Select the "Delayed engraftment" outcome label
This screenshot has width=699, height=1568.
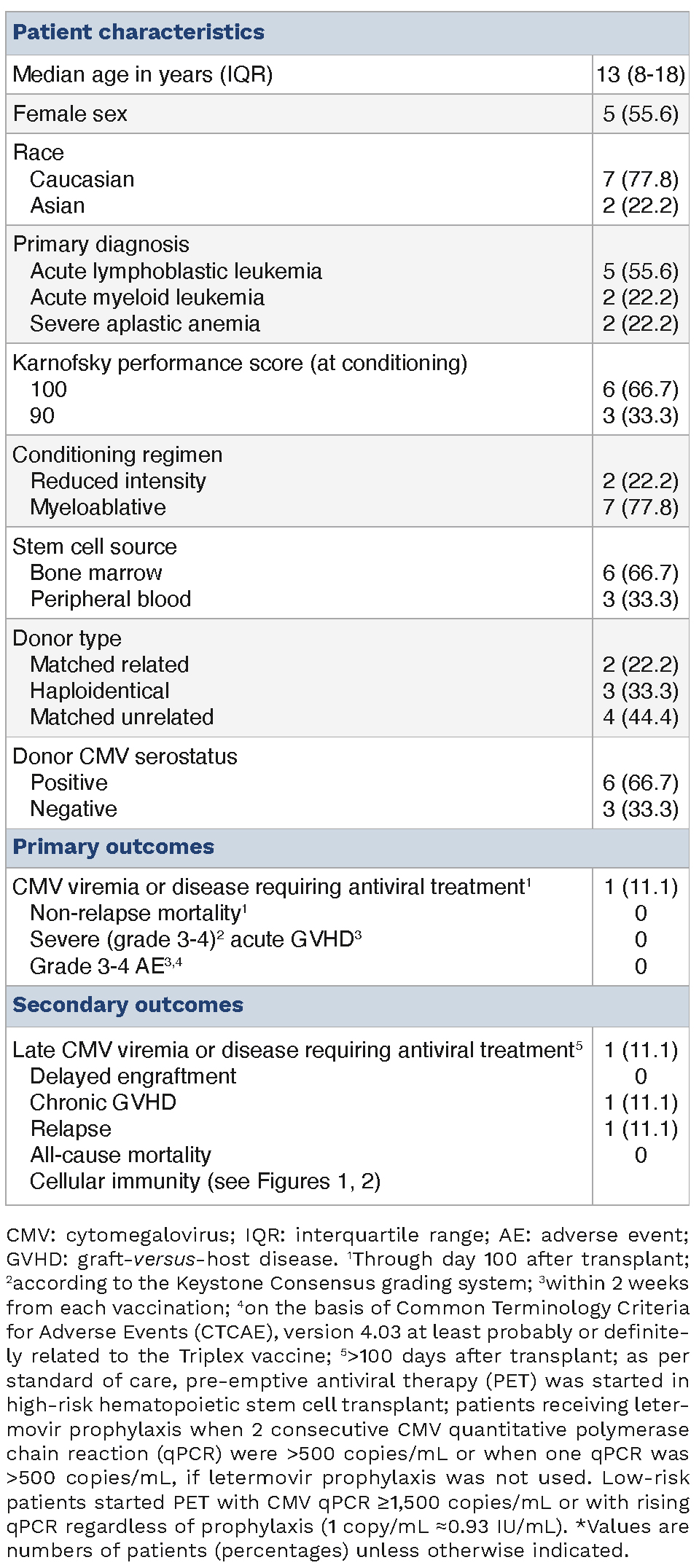133,1077
